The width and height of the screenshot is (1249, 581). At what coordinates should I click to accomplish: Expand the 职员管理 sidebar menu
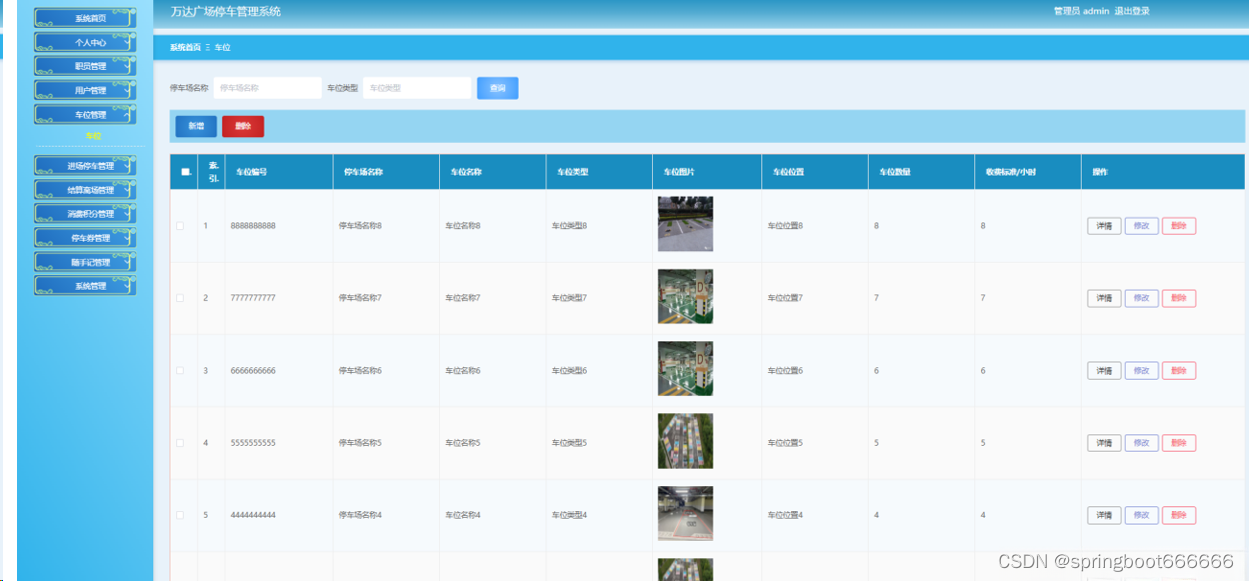point(85,66)
